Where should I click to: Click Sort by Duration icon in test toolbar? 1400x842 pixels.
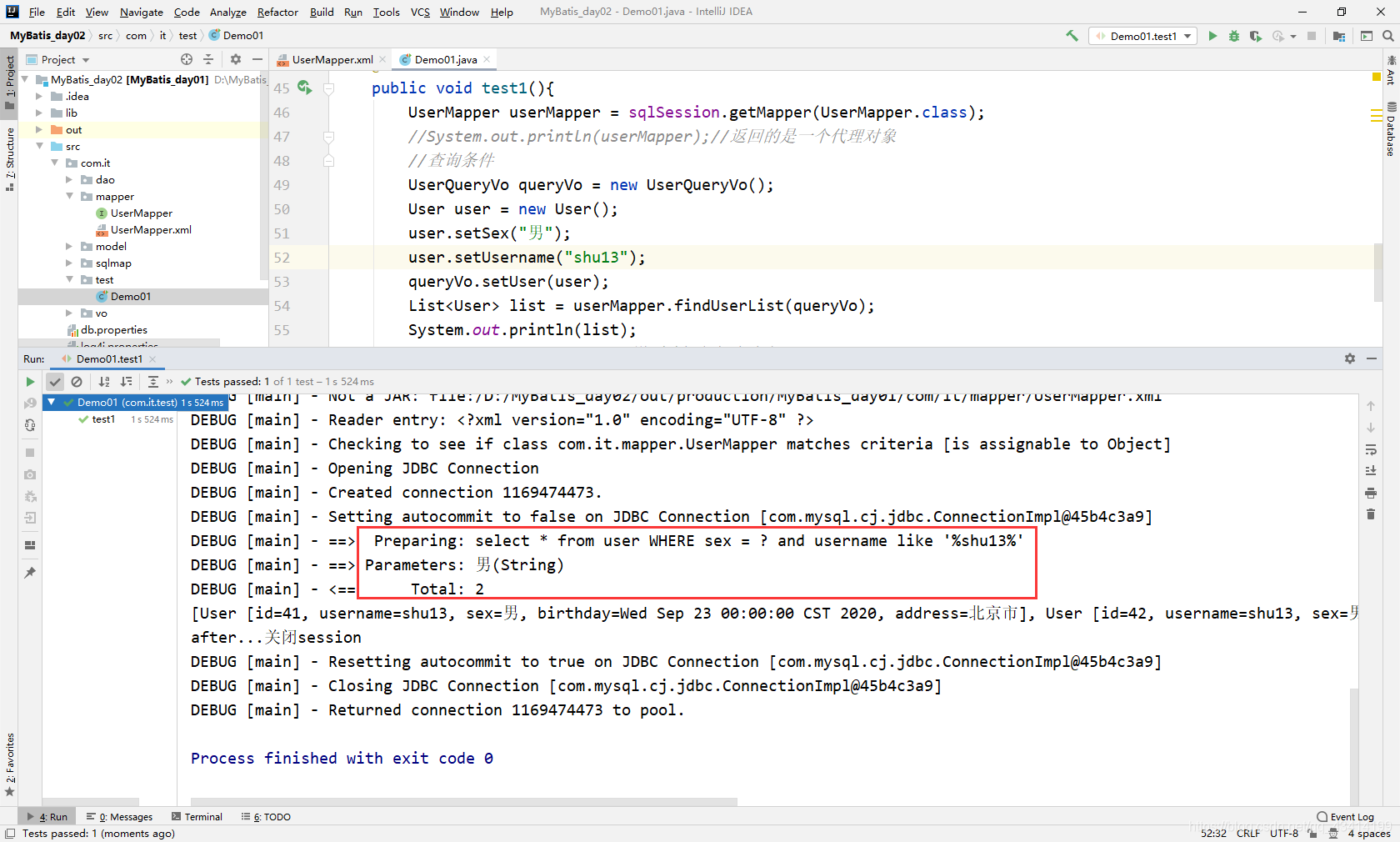point(127,381)
